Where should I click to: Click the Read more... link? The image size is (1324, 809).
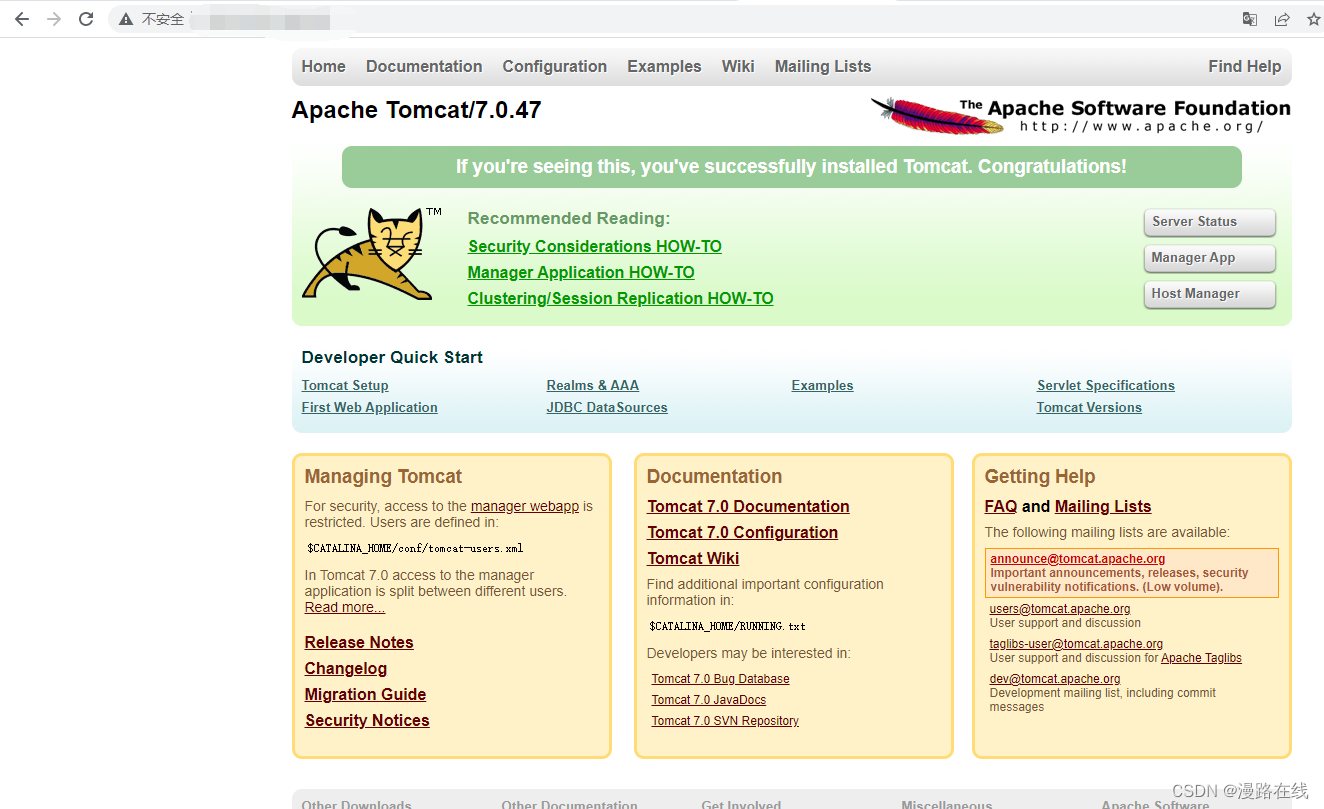tap(345, 607)
